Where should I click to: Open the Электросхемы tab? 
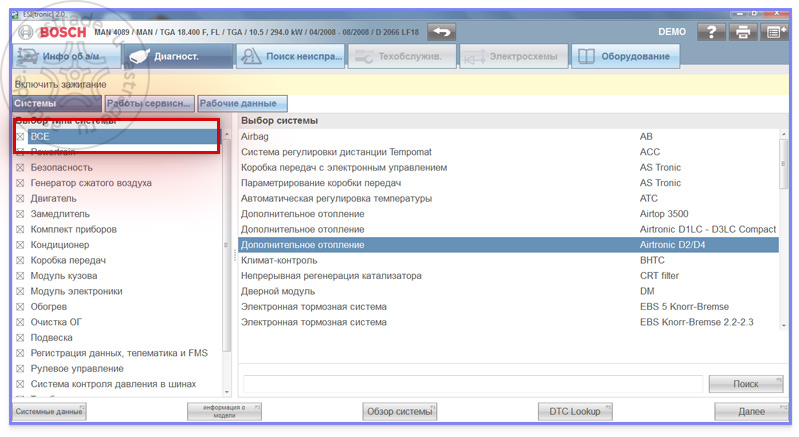[x=514, y=57]
